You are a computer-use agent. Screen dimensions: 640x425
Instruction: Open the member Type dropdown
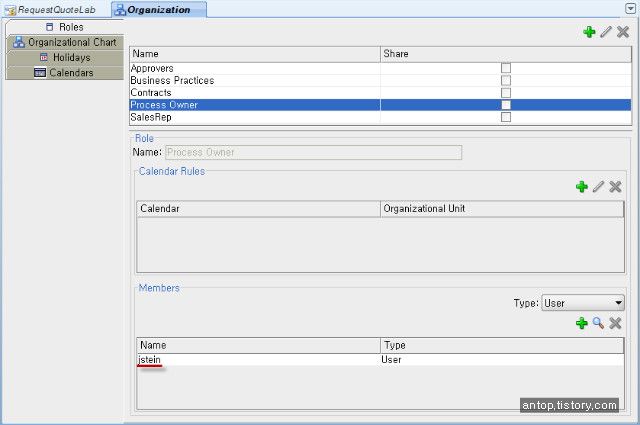[583, 303]
